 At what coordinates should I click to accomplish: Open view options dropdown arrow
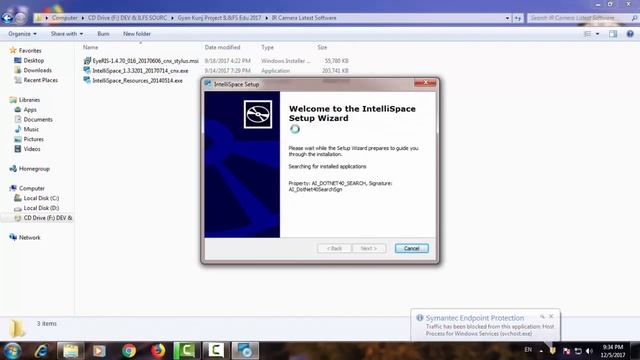[598, 34]
